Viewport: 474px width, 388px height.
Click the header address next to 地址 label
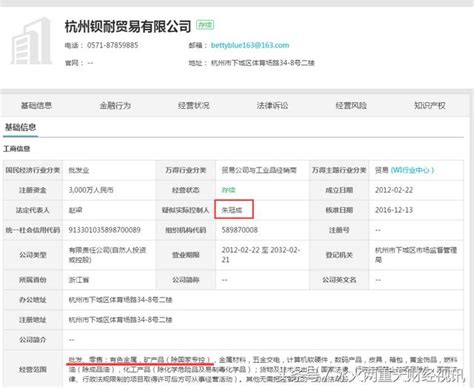(x=263, y=63)
